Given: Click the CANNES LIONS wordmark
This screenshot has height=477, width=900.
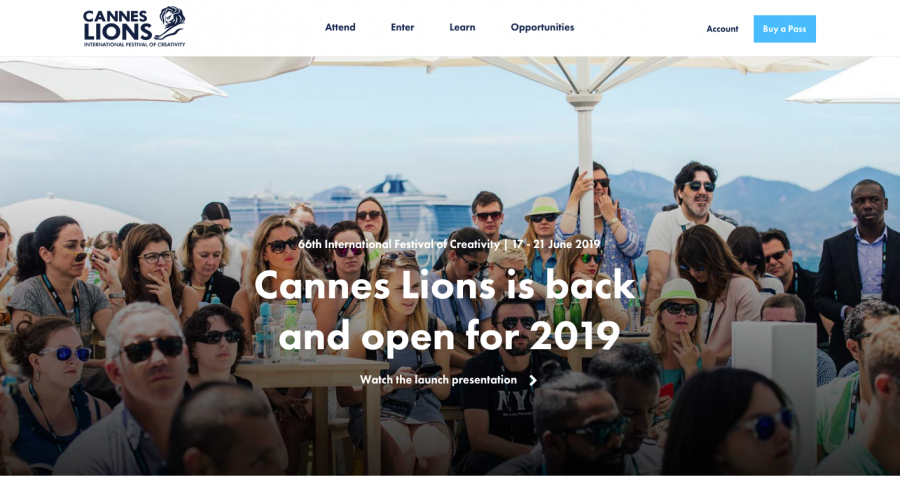Looking at the screenshot, I should click(119, 26).
